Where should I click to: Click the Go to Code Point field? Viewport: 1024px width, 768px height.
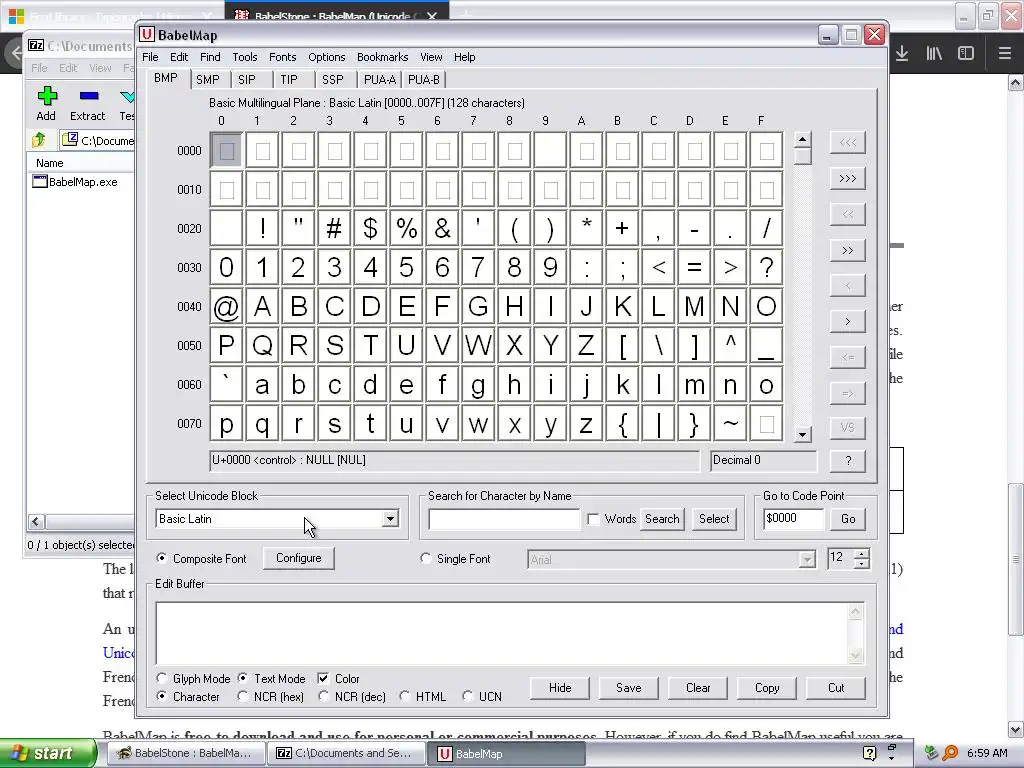pyautogui.click(x=793, y=519)
